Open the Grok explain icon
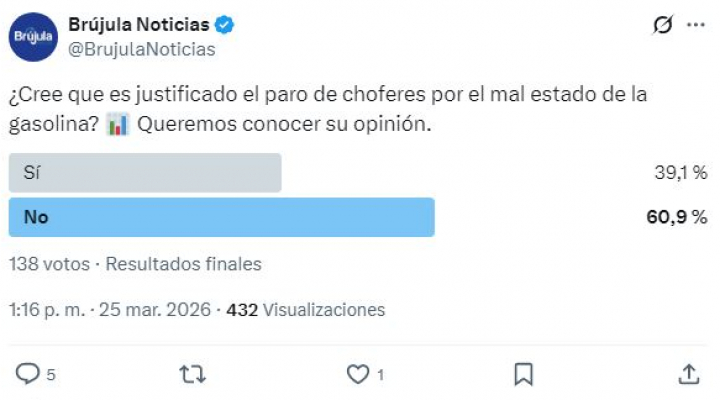 coord(660,26)
